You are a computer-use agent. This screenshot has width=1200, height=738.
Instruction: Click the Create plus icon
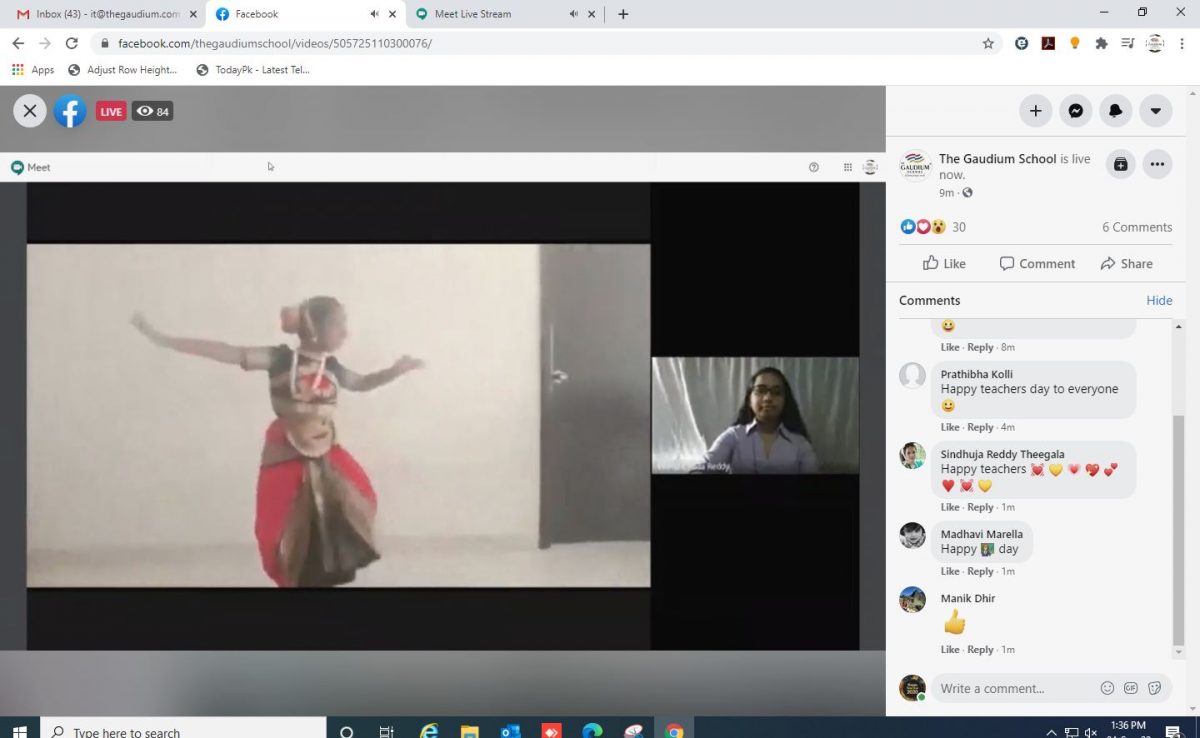click(x=1035, y=111)
